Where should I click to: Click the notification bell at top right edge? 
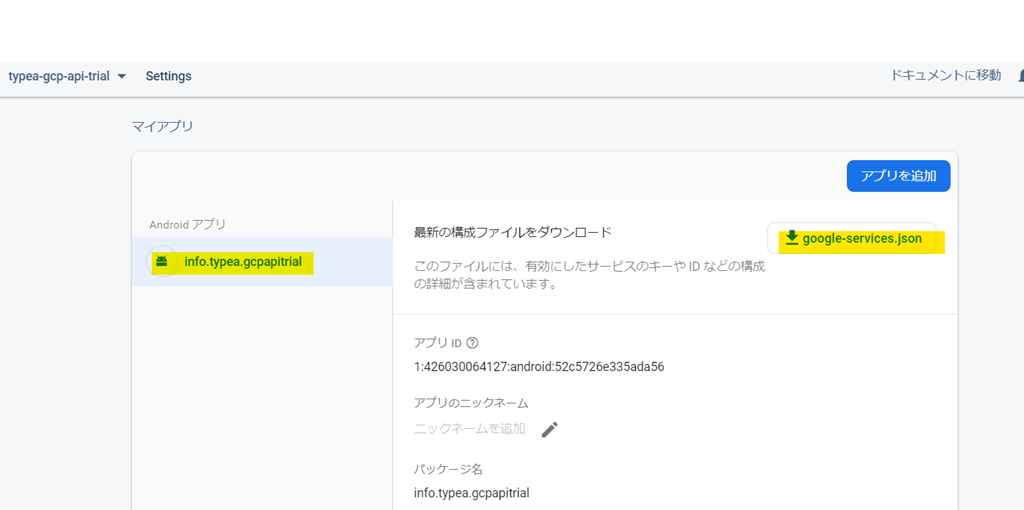pos(1020,76)
